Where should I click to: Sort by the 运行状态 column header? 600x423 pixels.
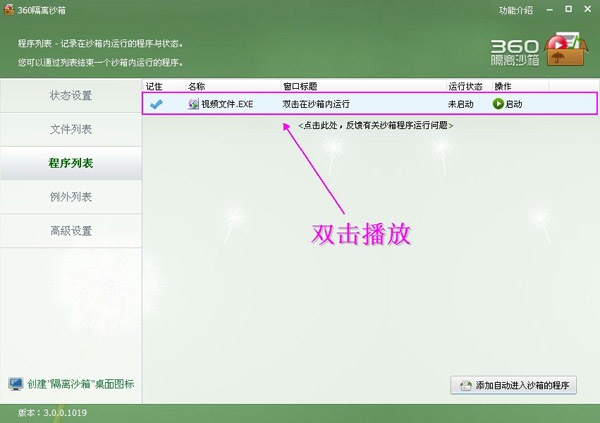click(469, 86)
